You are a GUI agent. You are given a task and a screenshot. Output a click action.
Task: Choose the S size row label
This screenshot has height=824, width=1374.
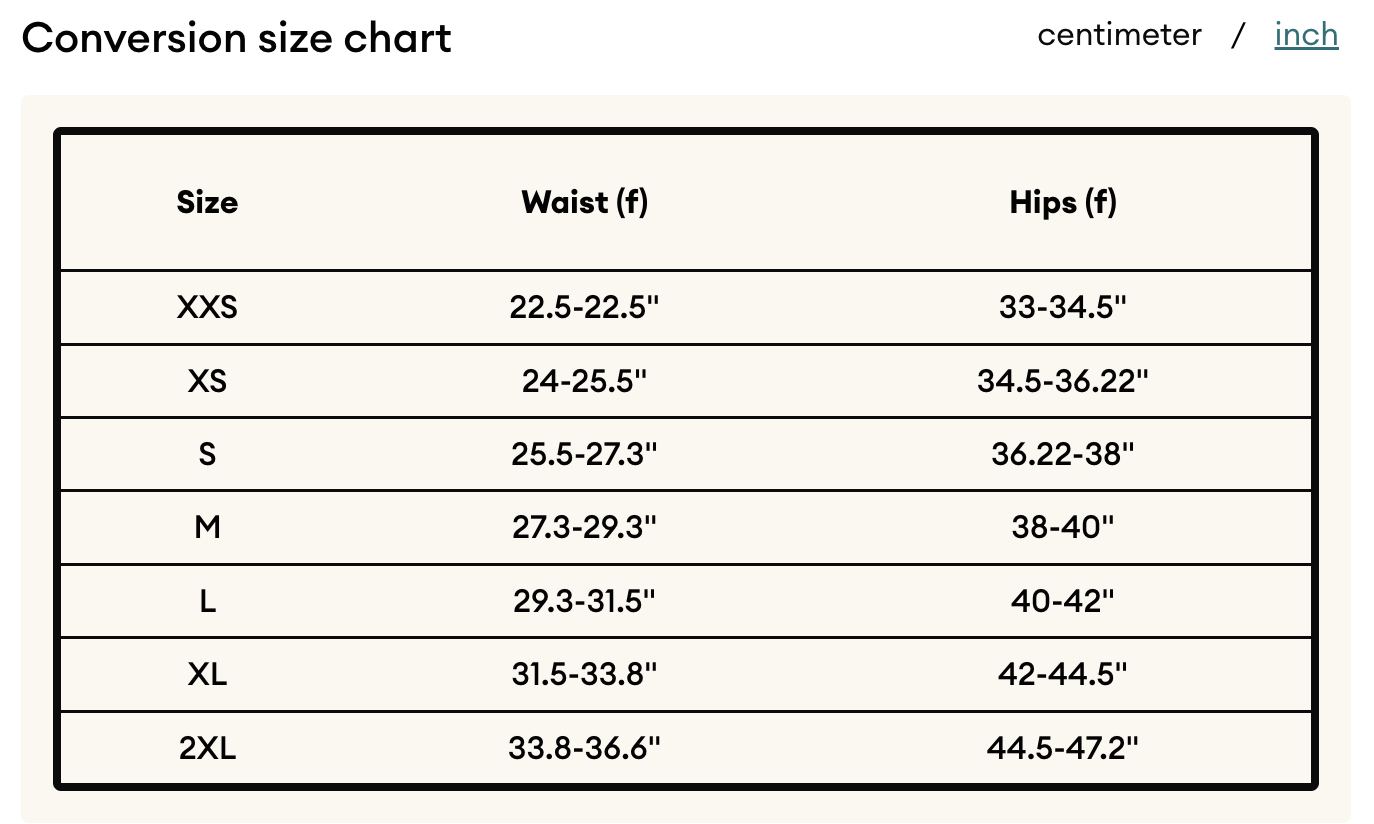tap(207, 454)
